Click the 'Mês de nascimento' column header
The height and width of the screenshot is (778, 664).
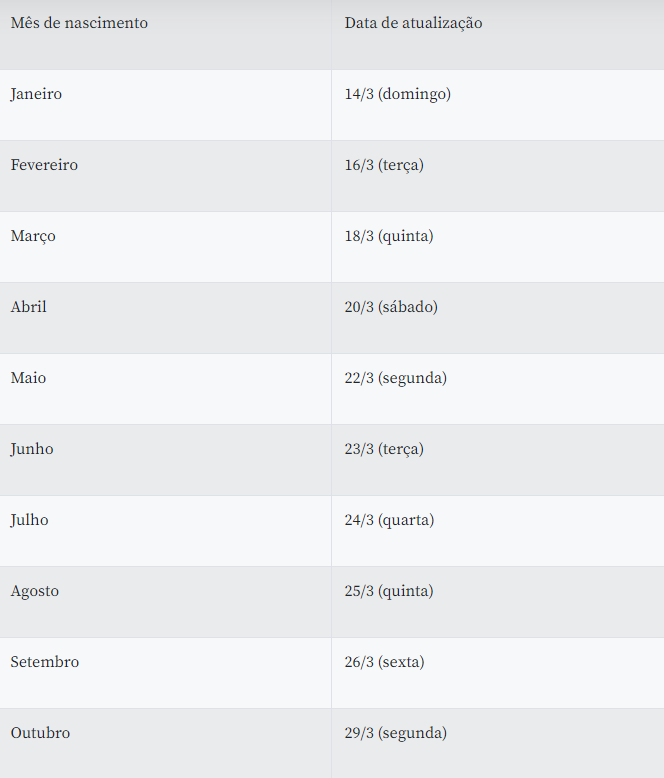coord(79,23)
